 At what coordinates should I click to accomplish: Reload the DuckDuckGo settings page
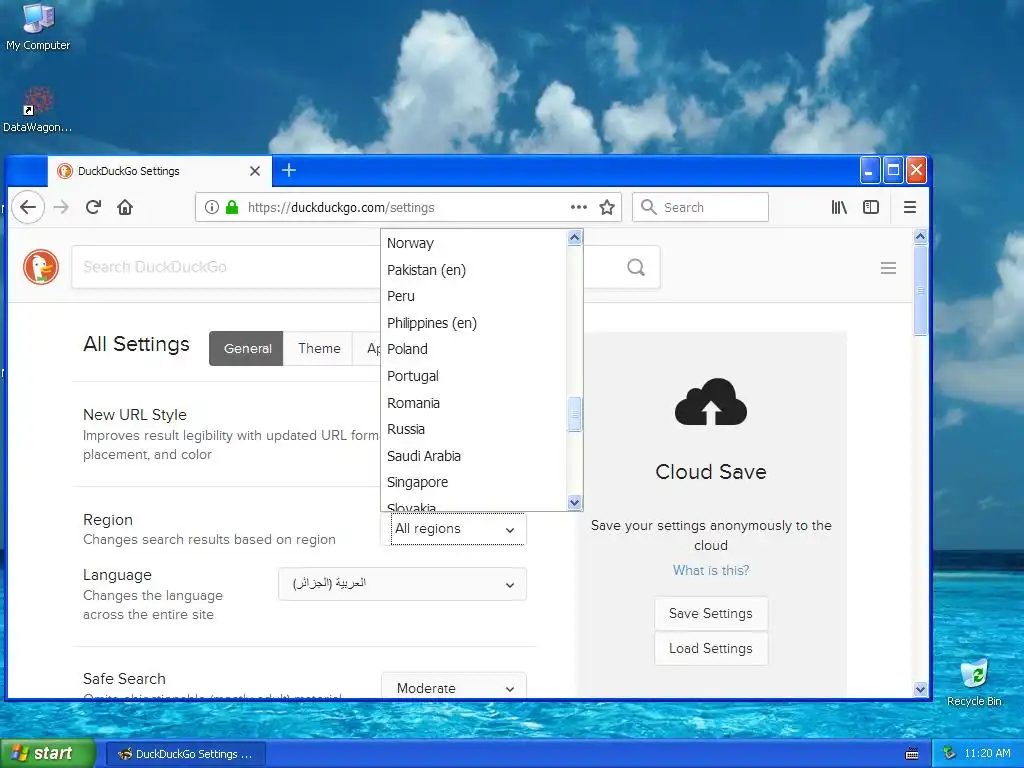93,208
